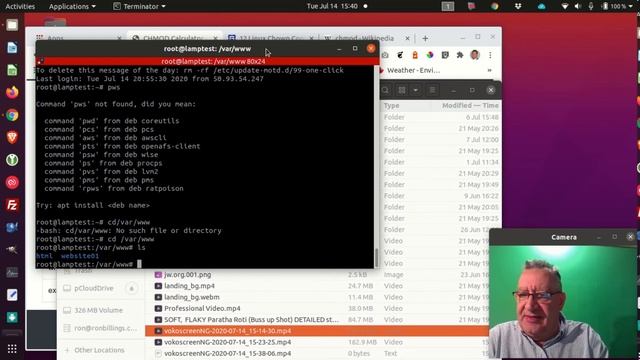Open the volume indicator in top bar

pyautogui.click(x=578, y=6)
